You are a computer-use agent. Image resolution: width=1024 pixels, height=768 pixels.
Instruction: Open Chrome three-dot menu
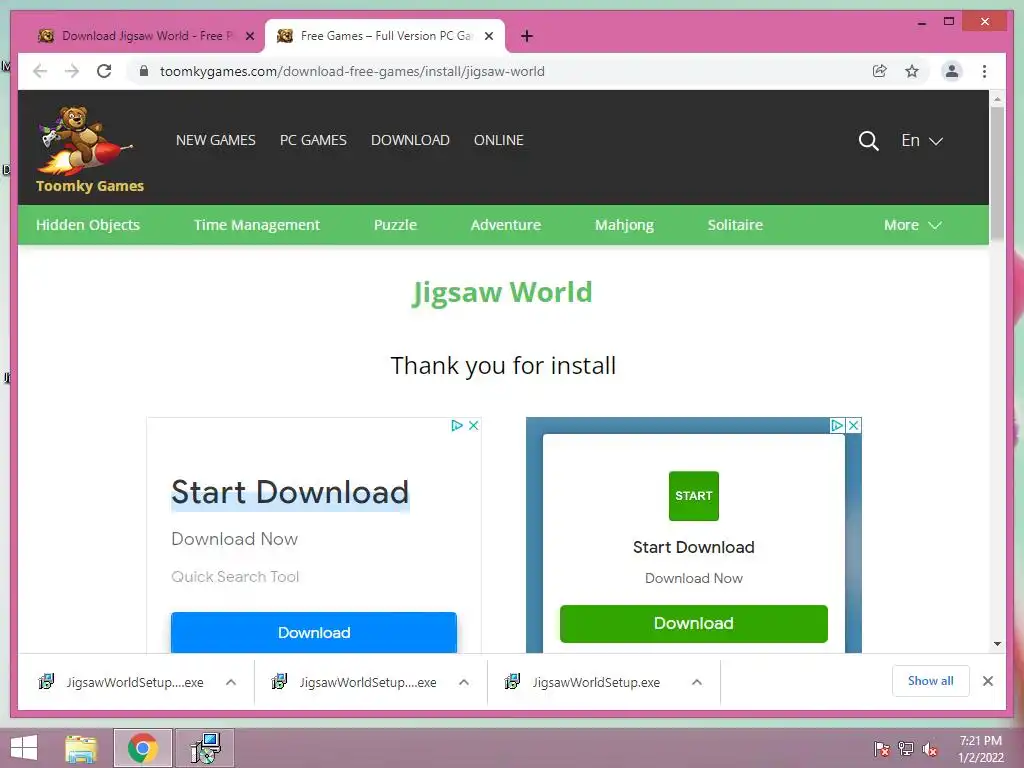pos(984,71)
